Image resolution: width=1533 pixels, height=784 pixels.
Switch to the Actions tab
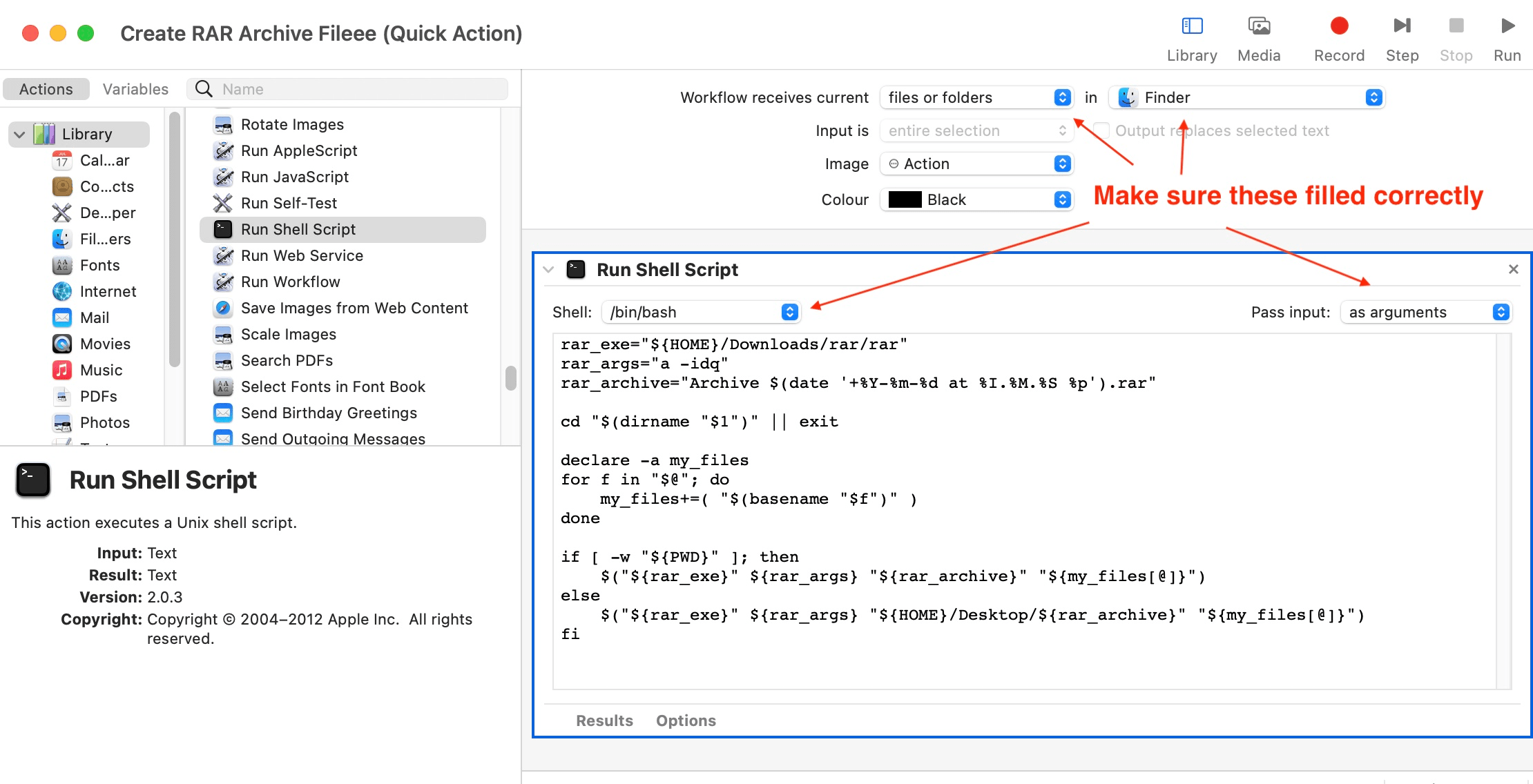click(46, 88)
